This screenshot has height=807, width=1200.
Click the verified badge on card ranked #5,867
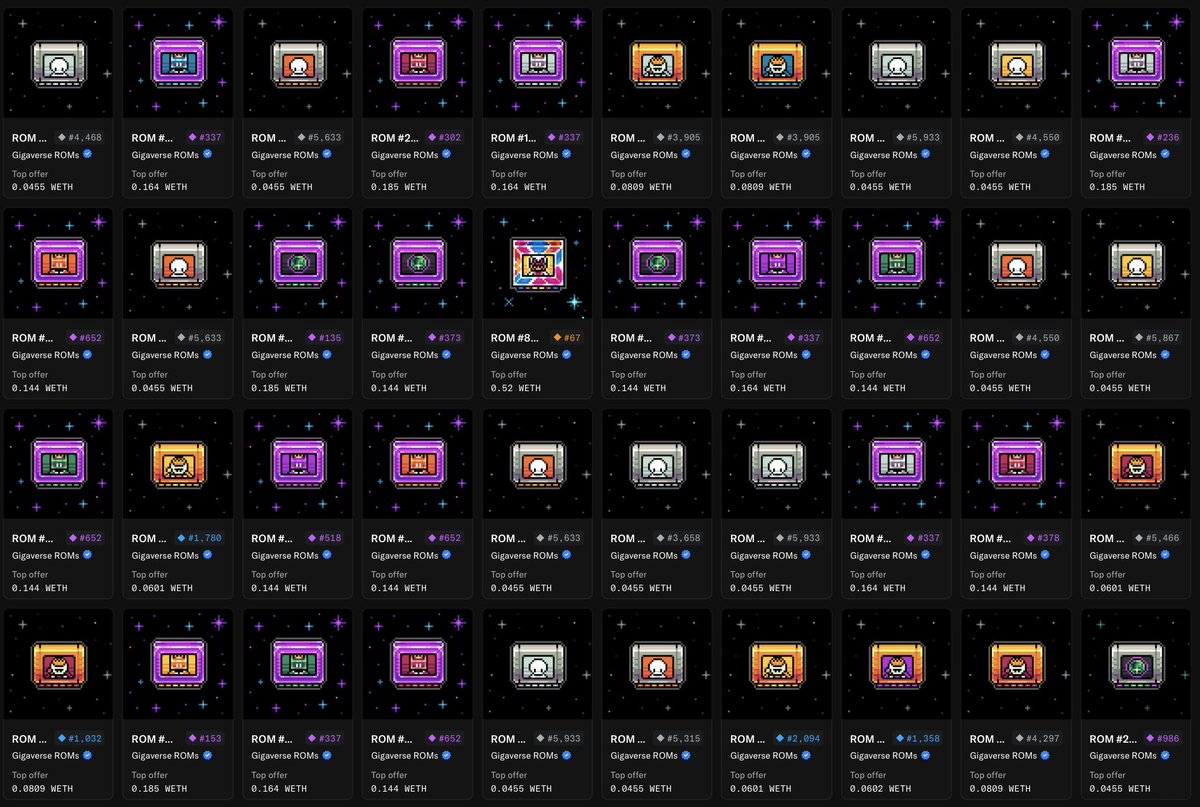click(x=1165, y=355)
